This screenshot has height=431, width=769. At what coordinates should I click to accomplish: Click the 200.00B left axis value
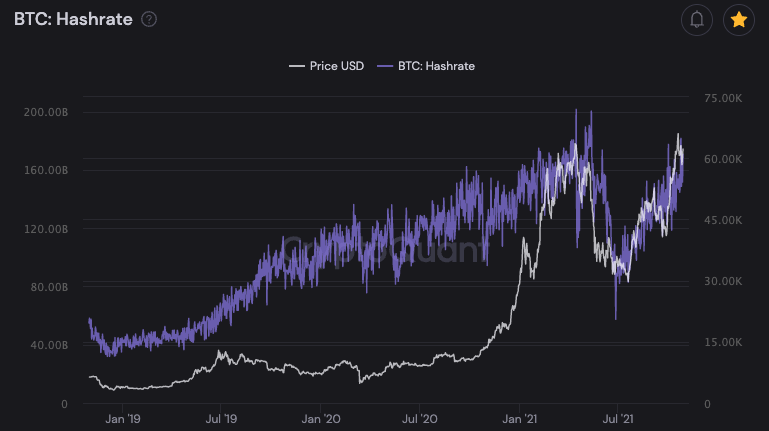coord(46,113)
